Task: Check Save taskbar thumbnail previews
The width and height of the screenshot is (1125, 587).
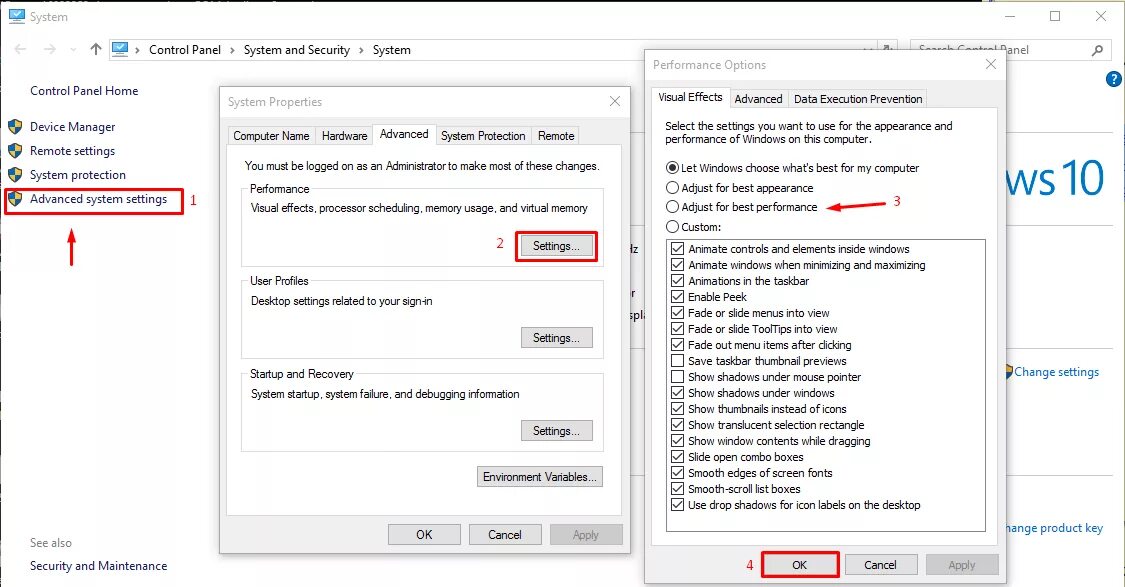Action: pyautogui.click(x=677, y=361)
